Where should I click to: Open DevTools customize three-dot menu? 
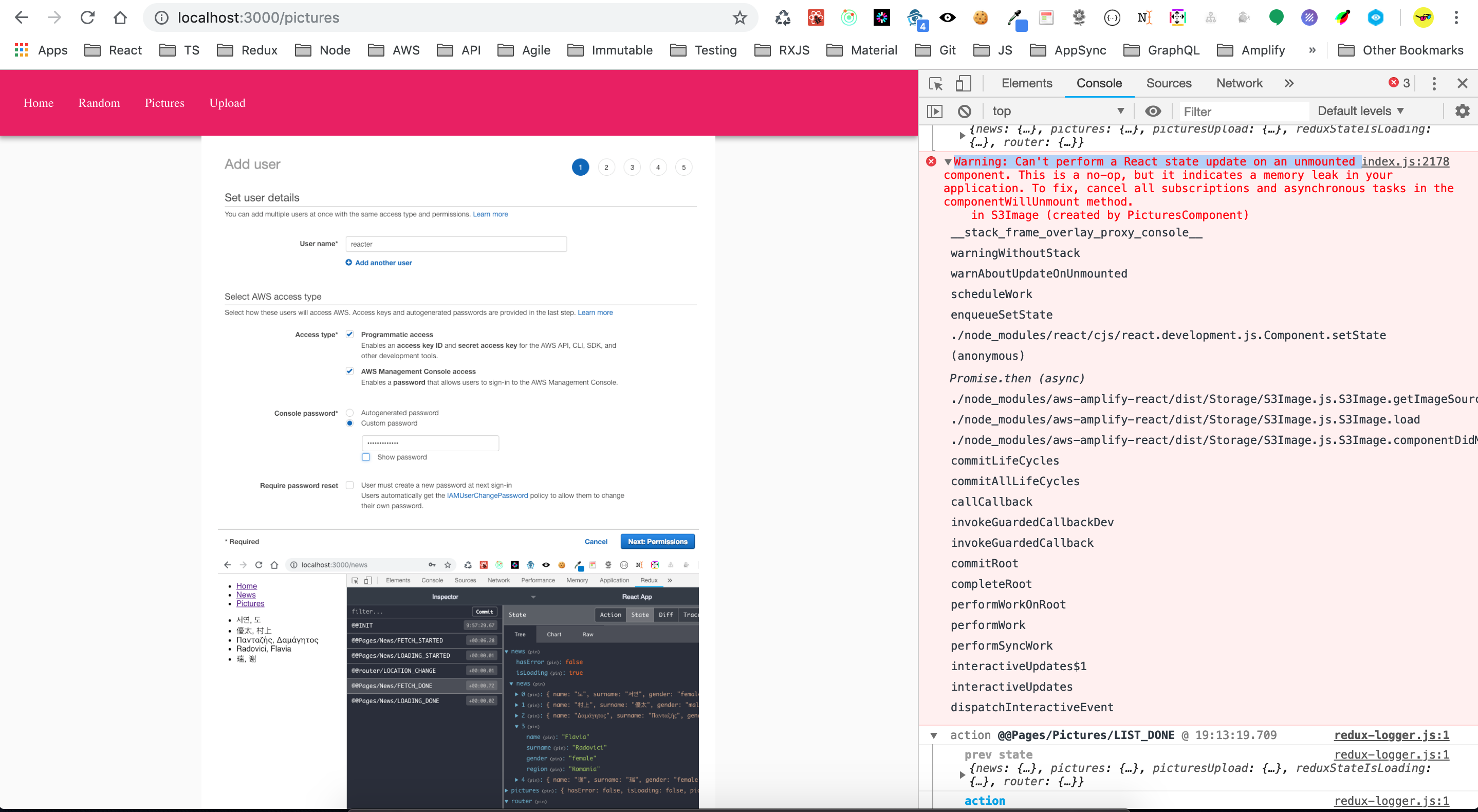tap(1434, 83)
